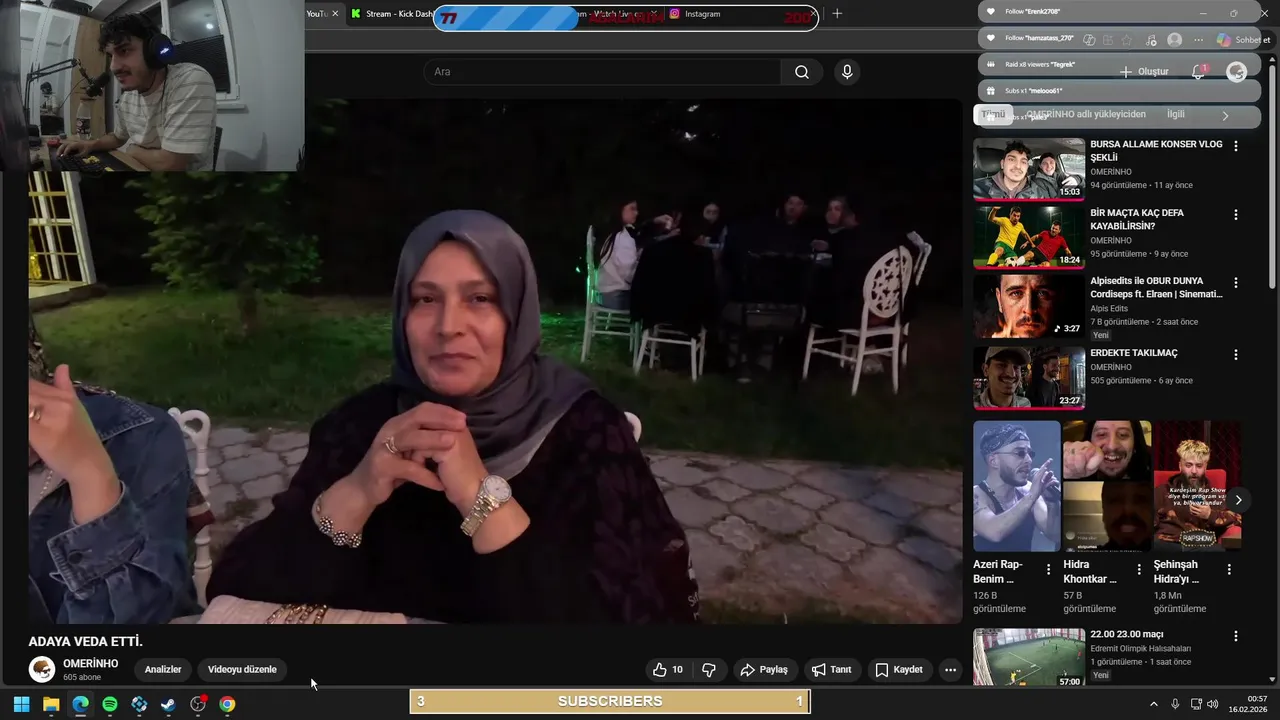Open options for Şehinşah Hidra'yı short
This screenshot has width=1280, height=720.
tap(1230, 569)
